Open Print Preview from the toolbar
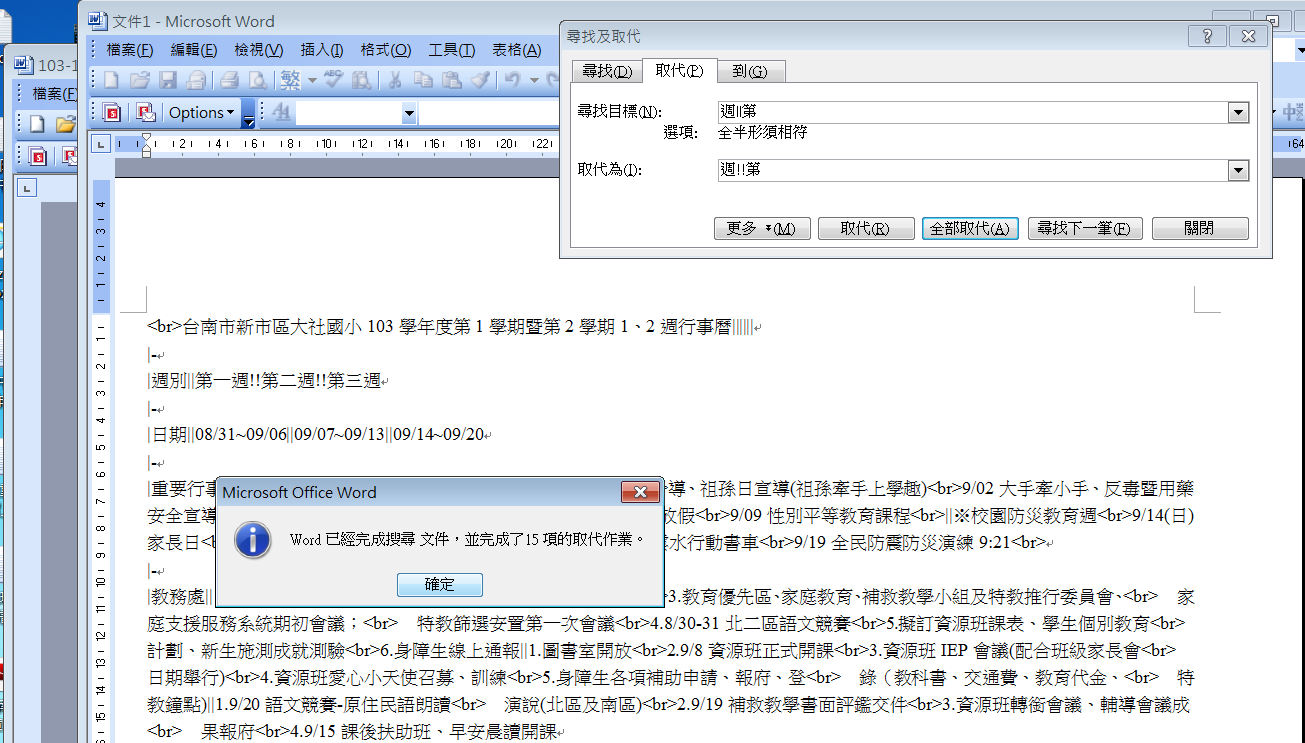Screen dimensions: 1305x743 pyautogui.click(x=258, y=80)
